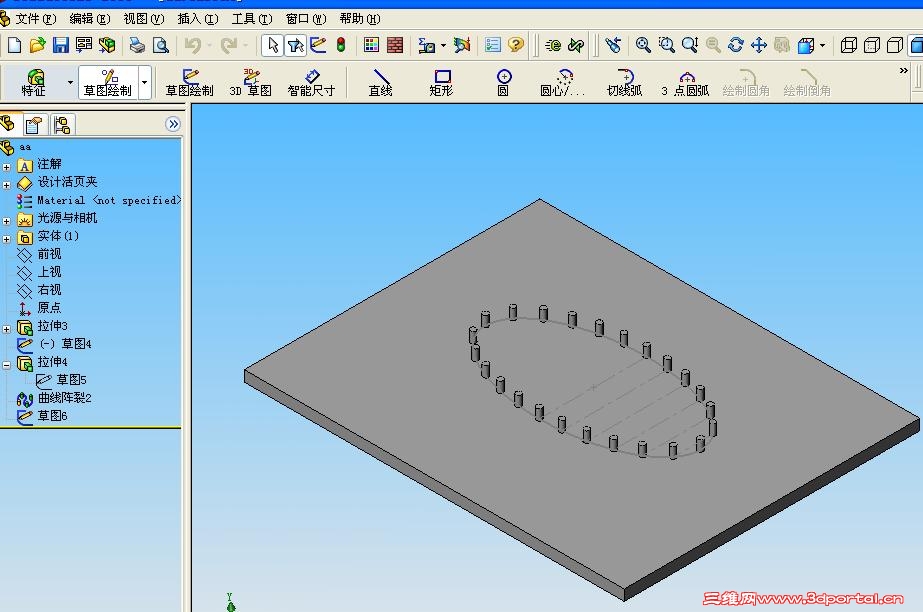This screenshot has width=923, height=612.
Task: Select the zoom in/out tool
Action: coord(689,45)
